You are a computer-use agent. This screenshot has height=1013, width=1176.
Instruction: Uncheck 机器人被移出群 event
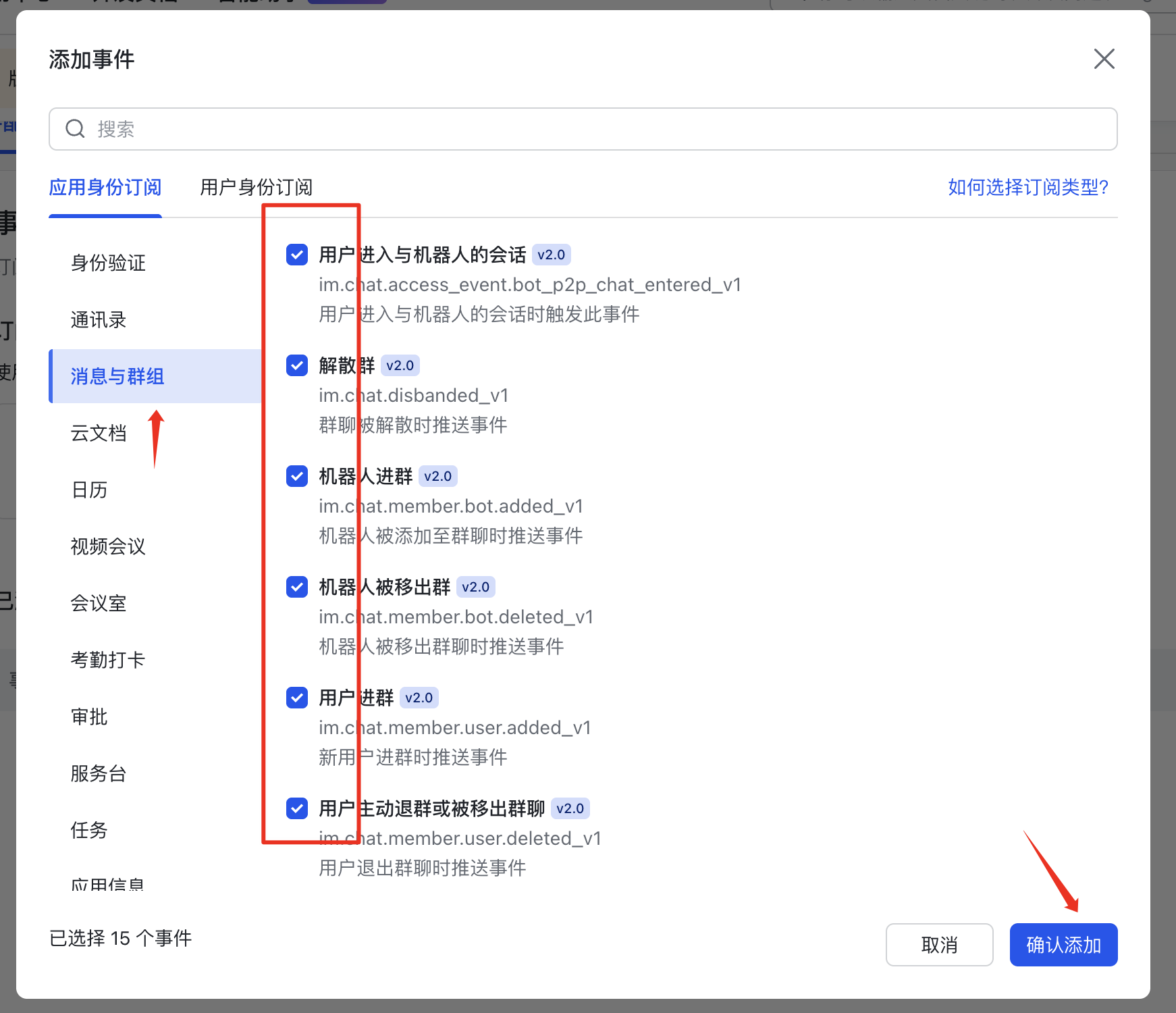296,587
